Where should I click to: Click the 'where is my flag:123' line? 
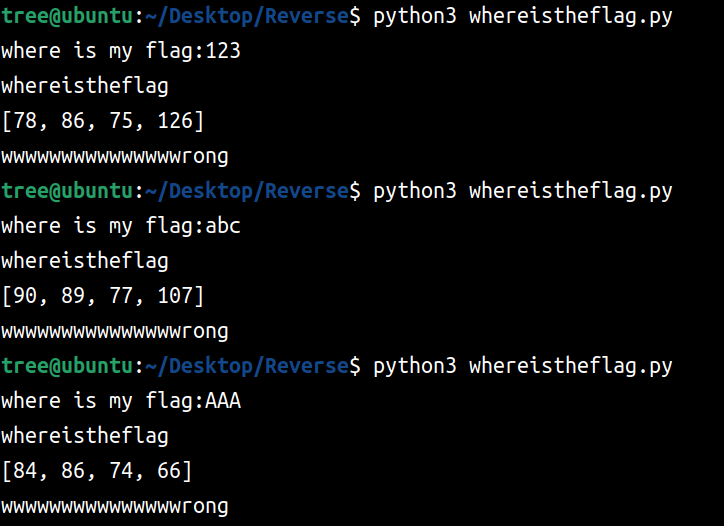[121, 51]
